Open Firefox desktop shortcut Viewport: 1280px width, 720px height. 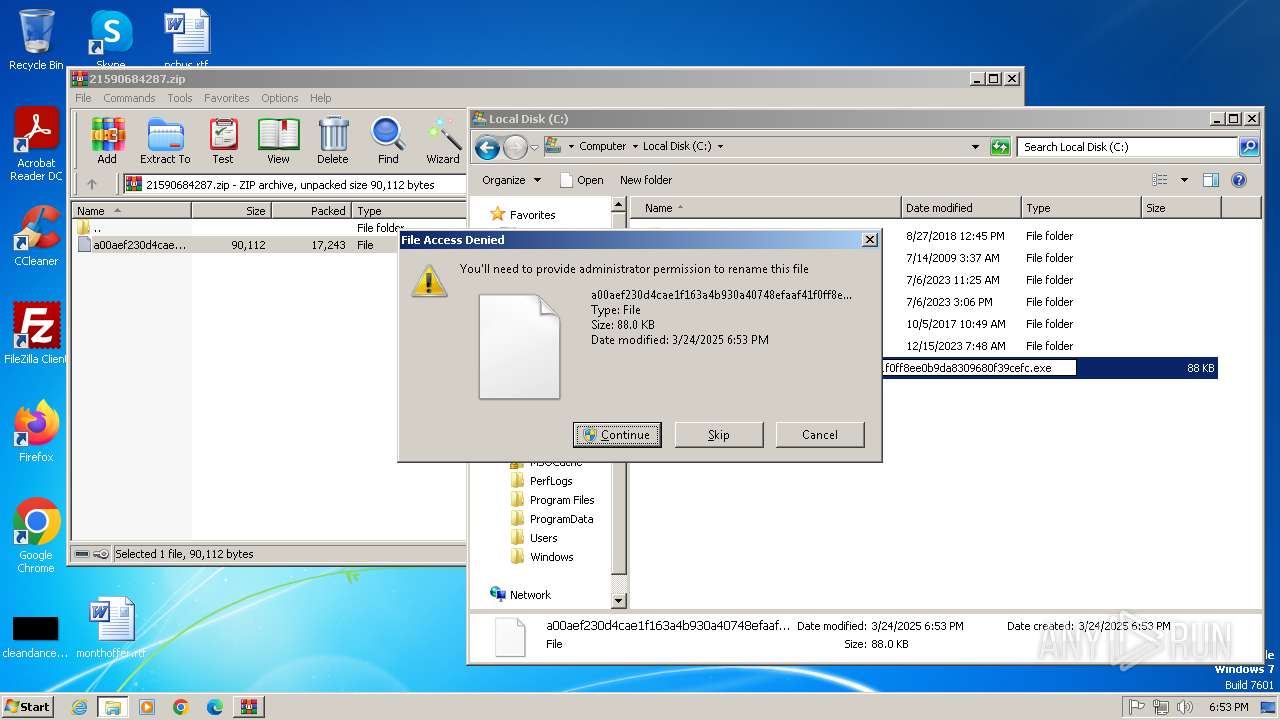[x=36, y=432]
